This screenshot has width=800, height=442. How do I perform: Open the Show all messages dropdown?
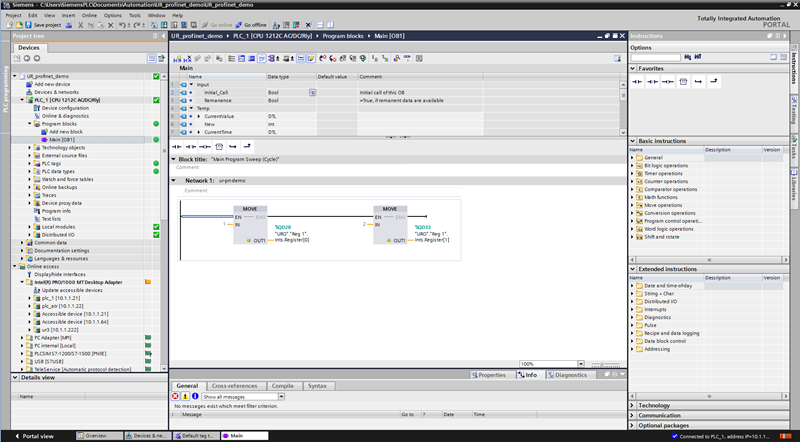tap(281, 397)
